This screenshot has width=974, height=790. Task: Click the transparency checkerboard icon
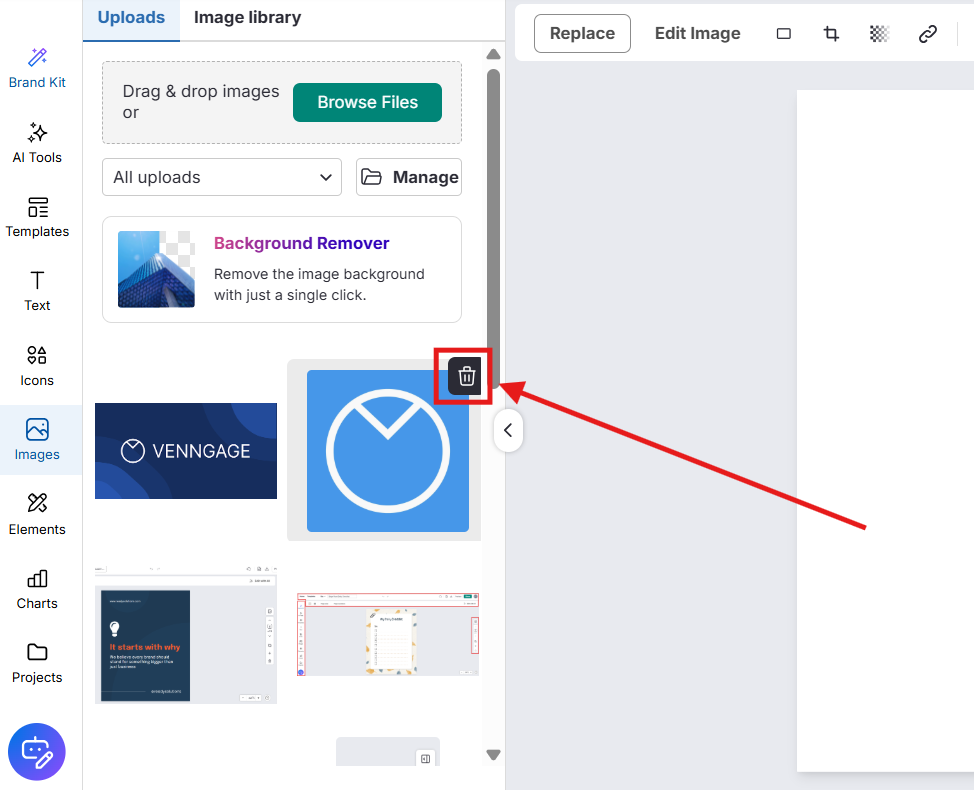point(879,34)
